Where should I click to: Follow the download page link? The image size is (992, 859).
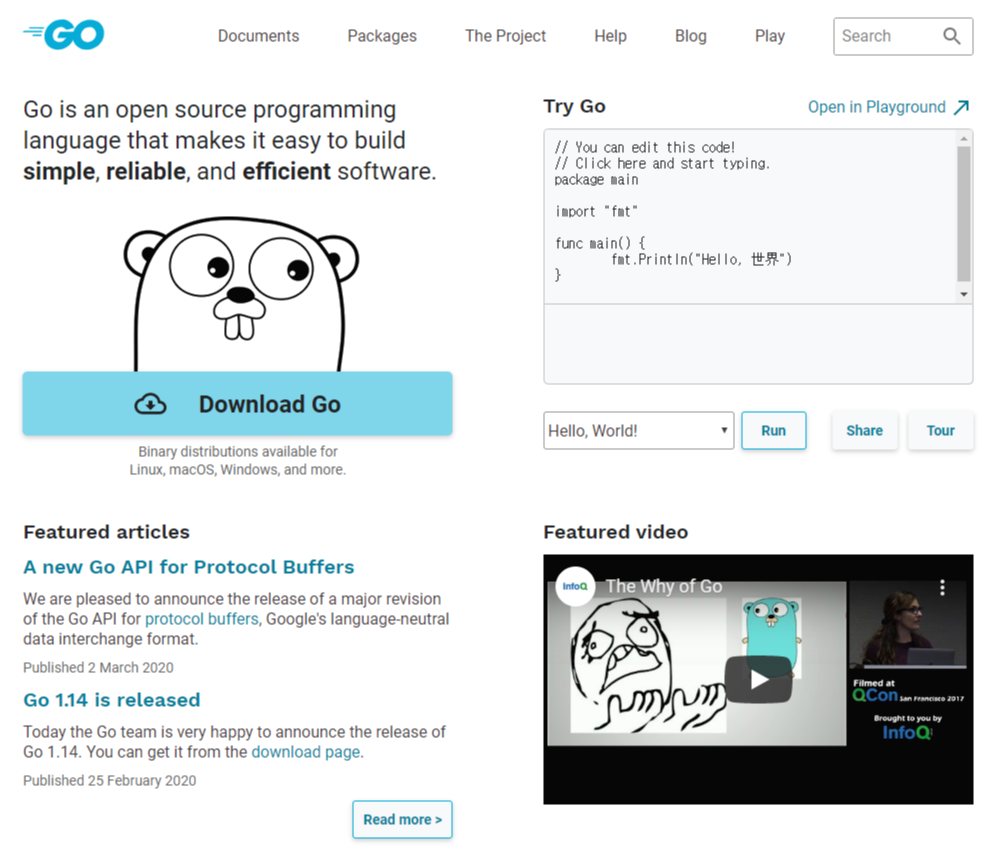(x=306, y=751)
